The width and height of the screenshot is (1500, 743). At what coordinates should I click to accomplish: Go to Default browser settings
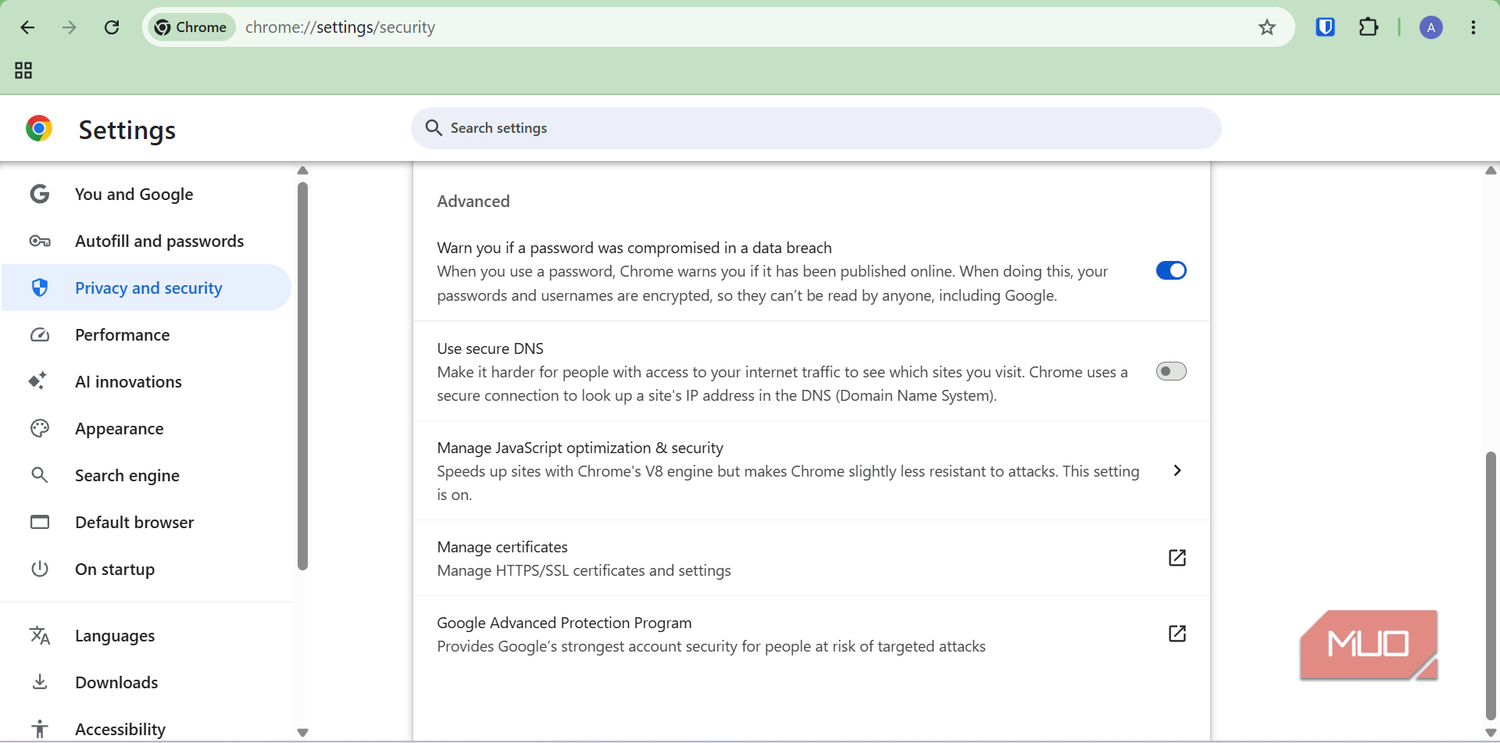147,522
